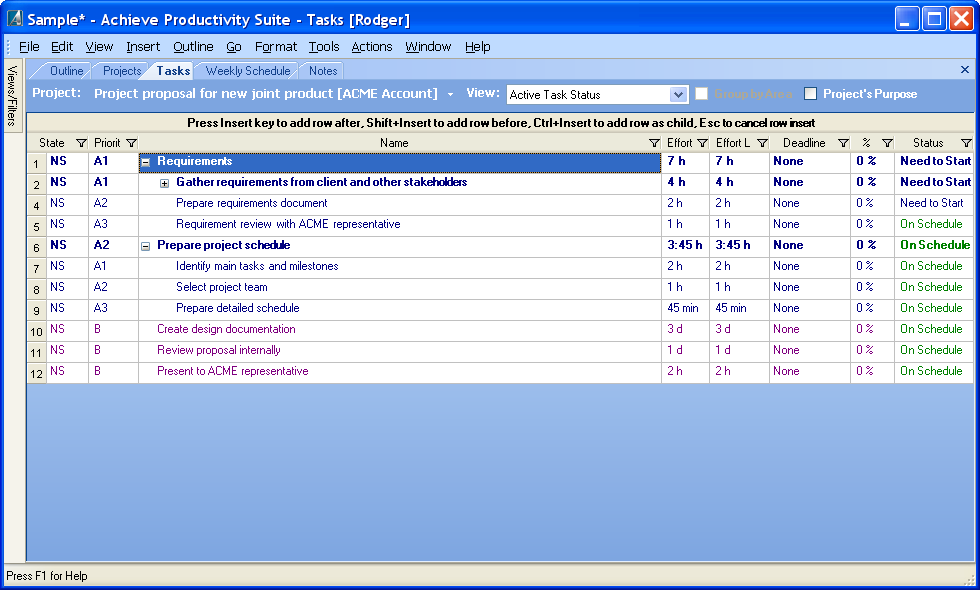Screen dimensions: 980x590
Task: Open the Insert menu
Action: [x=143, y=47]
